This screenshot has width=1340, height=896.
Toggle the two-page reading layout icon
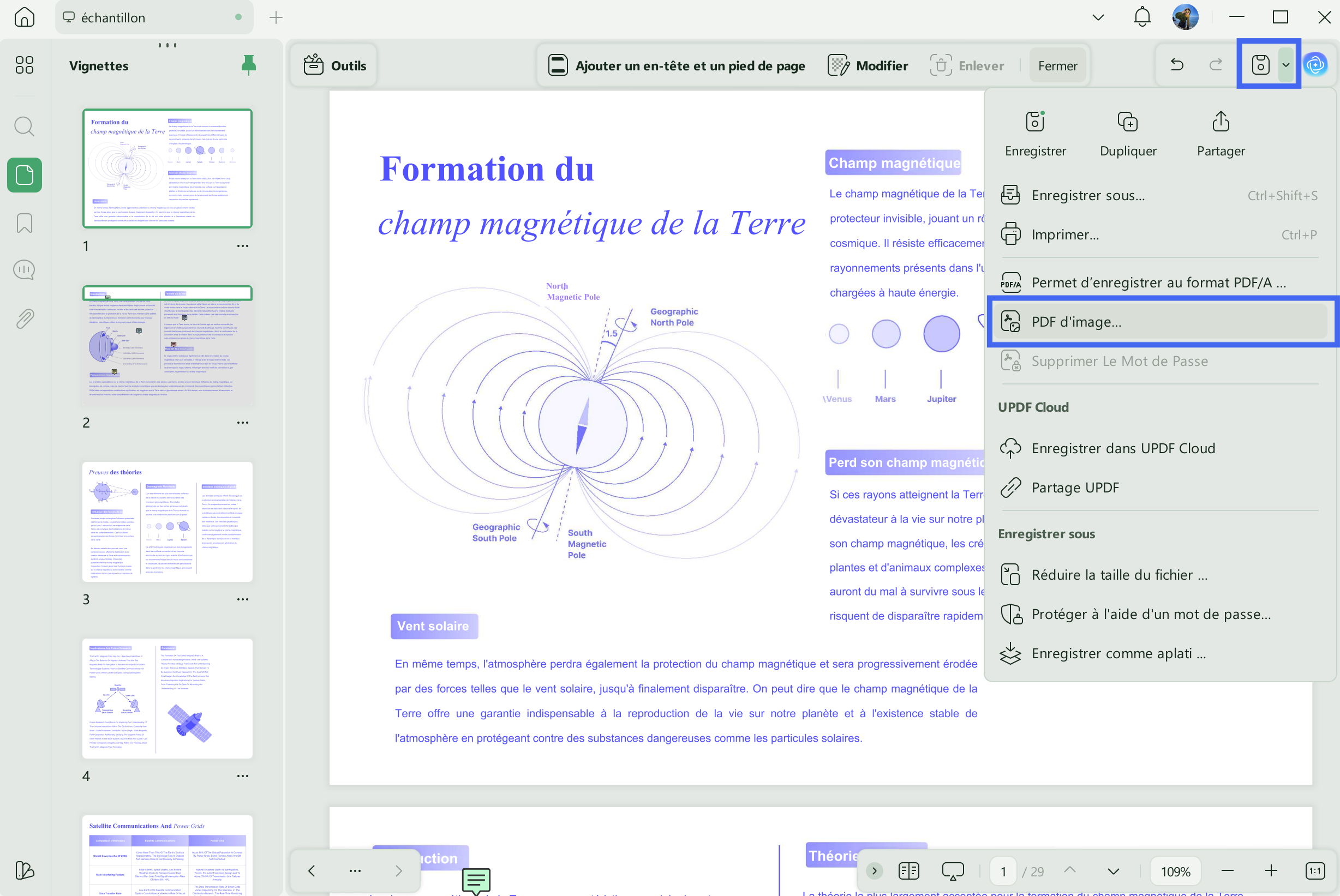tap(908, 870)
